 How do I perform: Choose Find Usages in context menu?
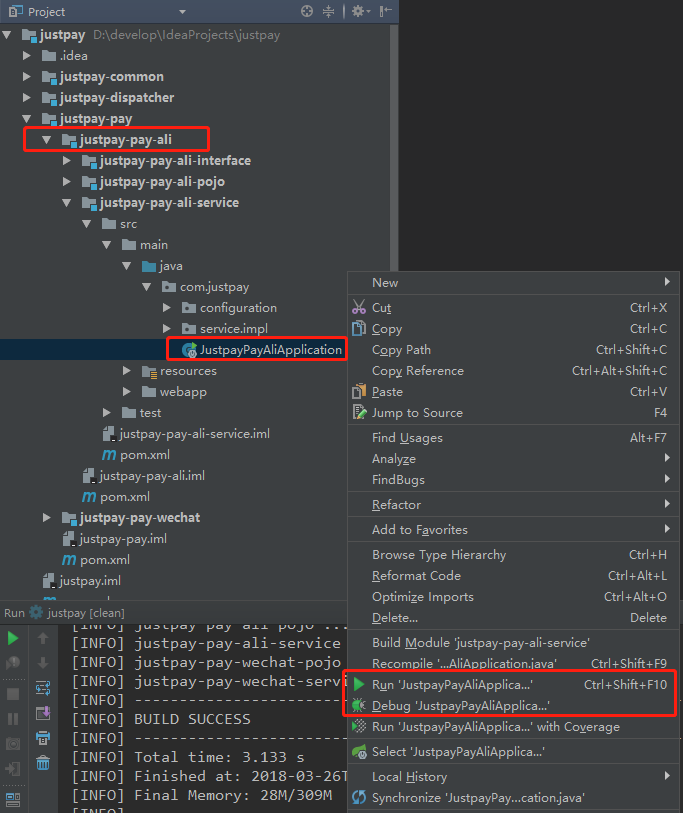[513, 438]
